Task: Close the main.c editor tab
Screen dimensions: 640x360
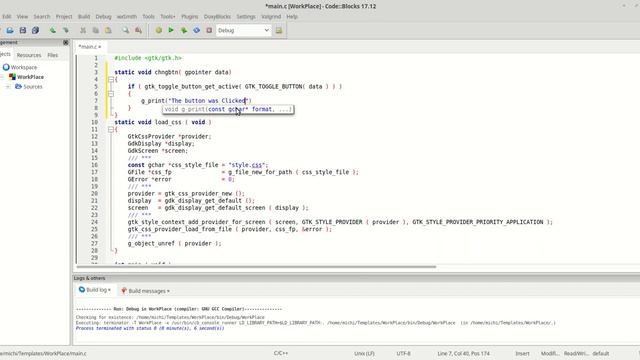Action: [99, 47]
